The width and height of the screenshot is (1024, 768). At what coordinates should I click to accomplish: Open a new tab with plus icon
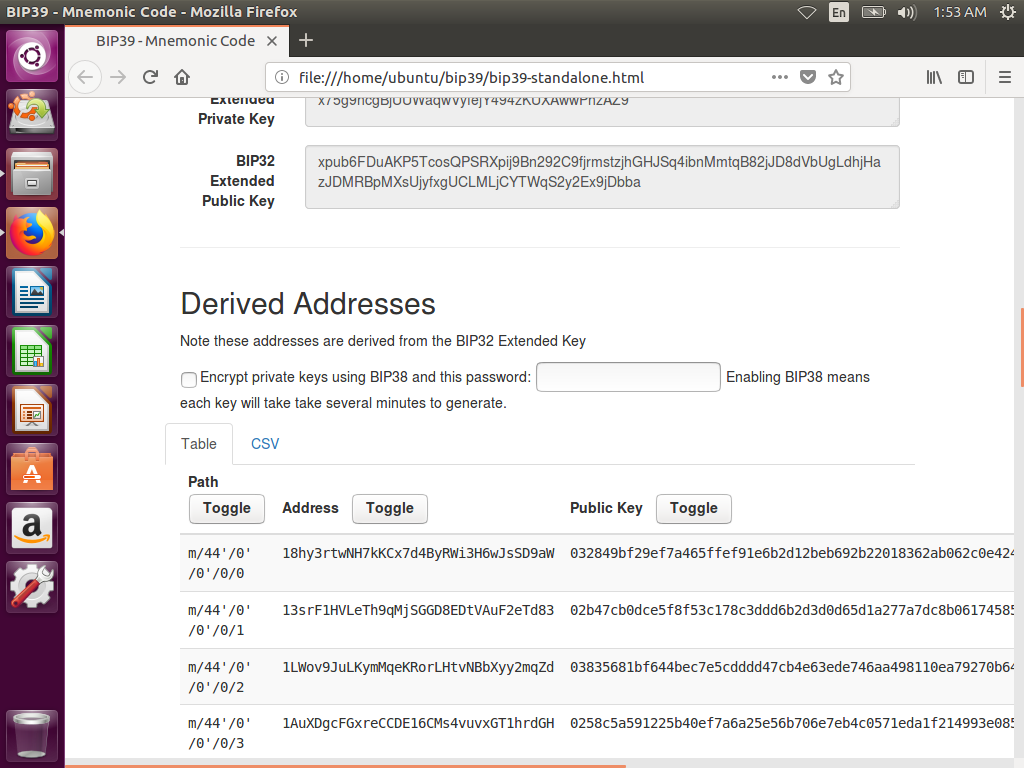pos(306,40)
